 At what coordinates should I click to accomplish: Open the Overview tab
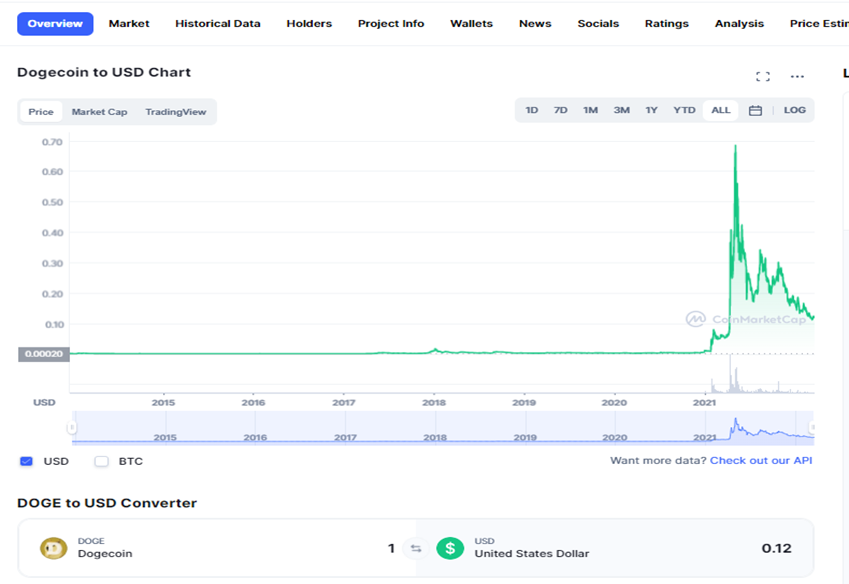55,24
